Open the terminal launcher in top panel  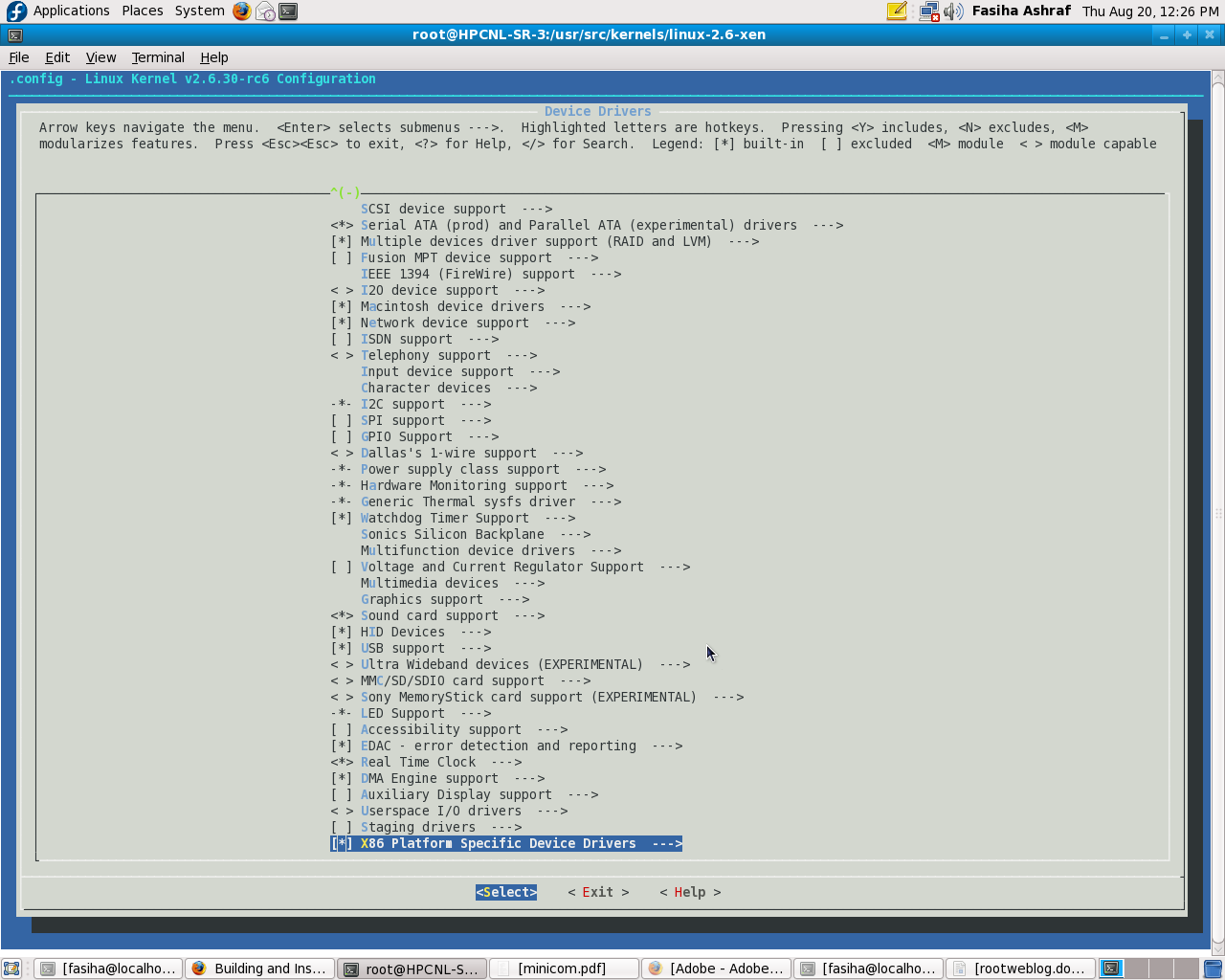coord(288,11)
